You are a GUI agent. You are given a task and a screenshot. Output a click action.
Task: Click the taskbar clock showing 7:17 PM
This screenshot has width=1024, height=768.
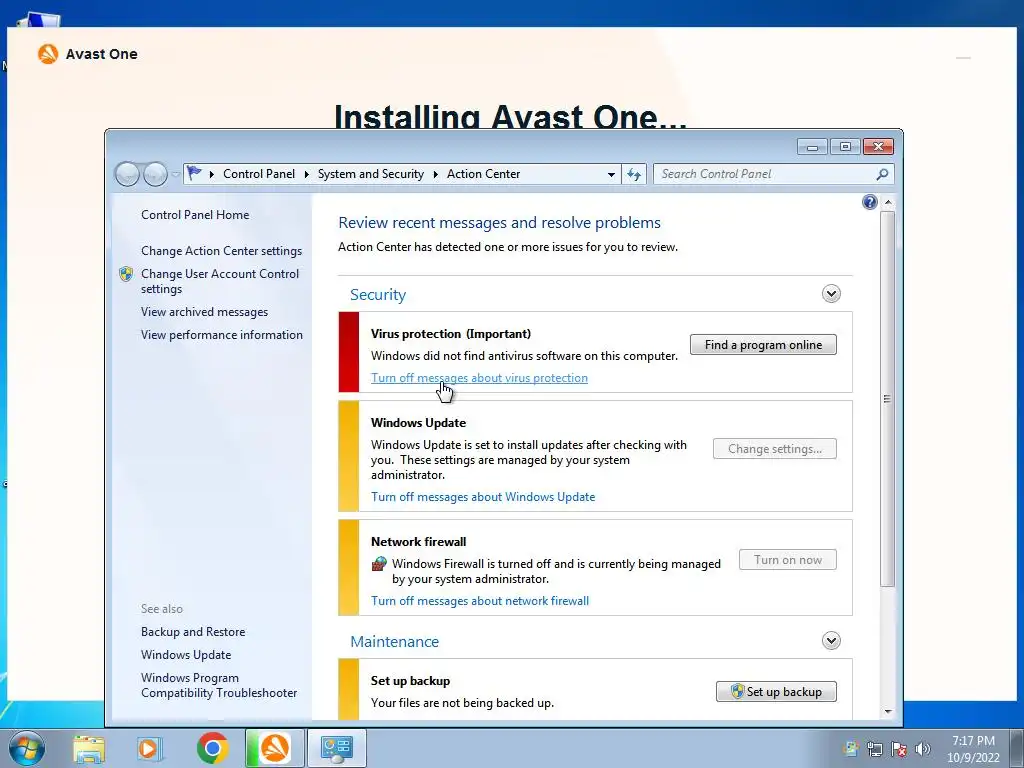click(973, 749)
